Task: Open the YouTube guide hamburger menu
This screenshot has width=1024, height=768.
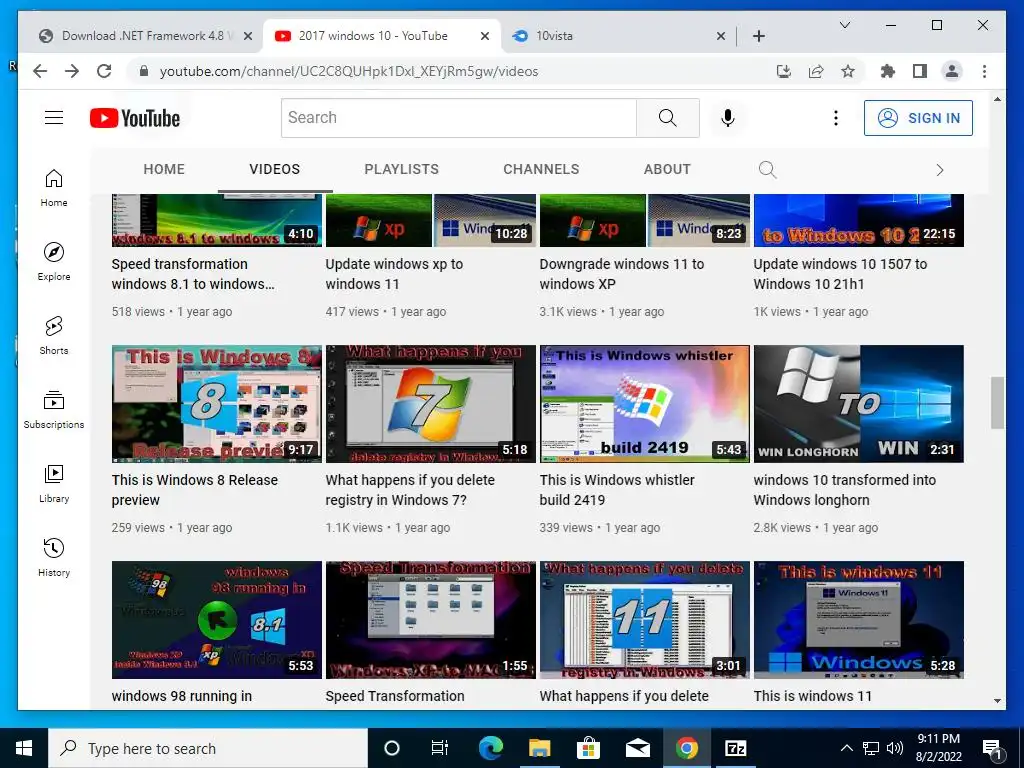Action: pos(54,118)
